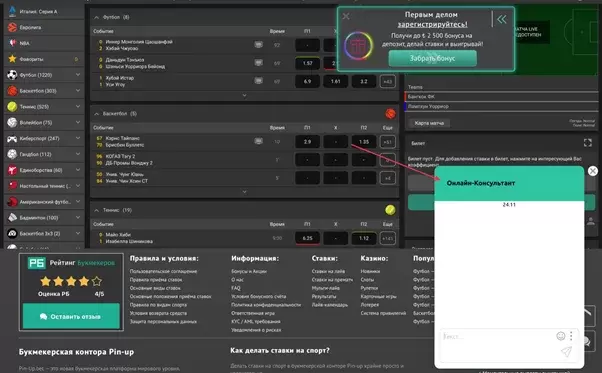
Task: Expand the Футбол (1220) sidebar category chevron
Action: point(78,75)
